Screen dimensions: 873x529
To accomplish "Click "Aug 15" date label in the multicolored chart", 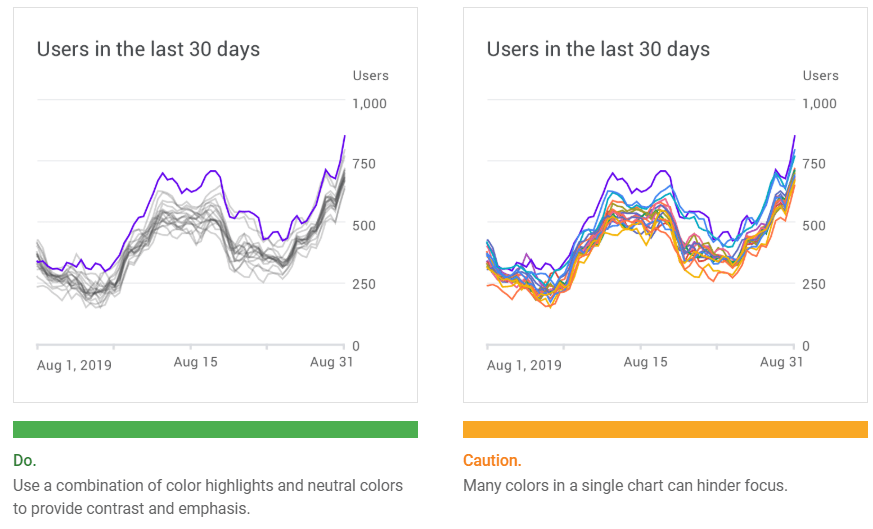I will [645, 362].
